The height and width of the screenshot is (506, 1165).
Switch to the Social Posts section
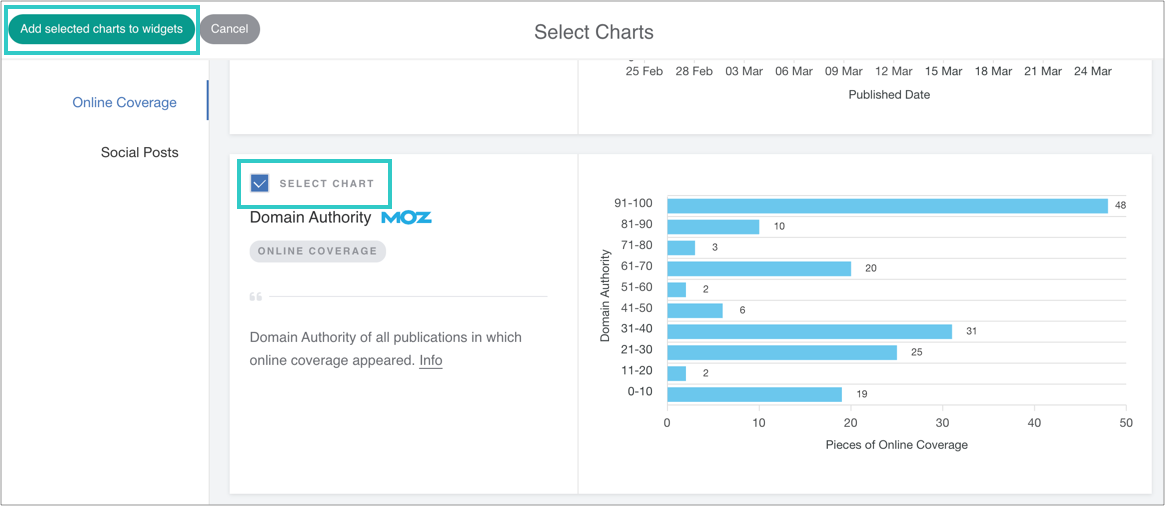coord(139,152)
